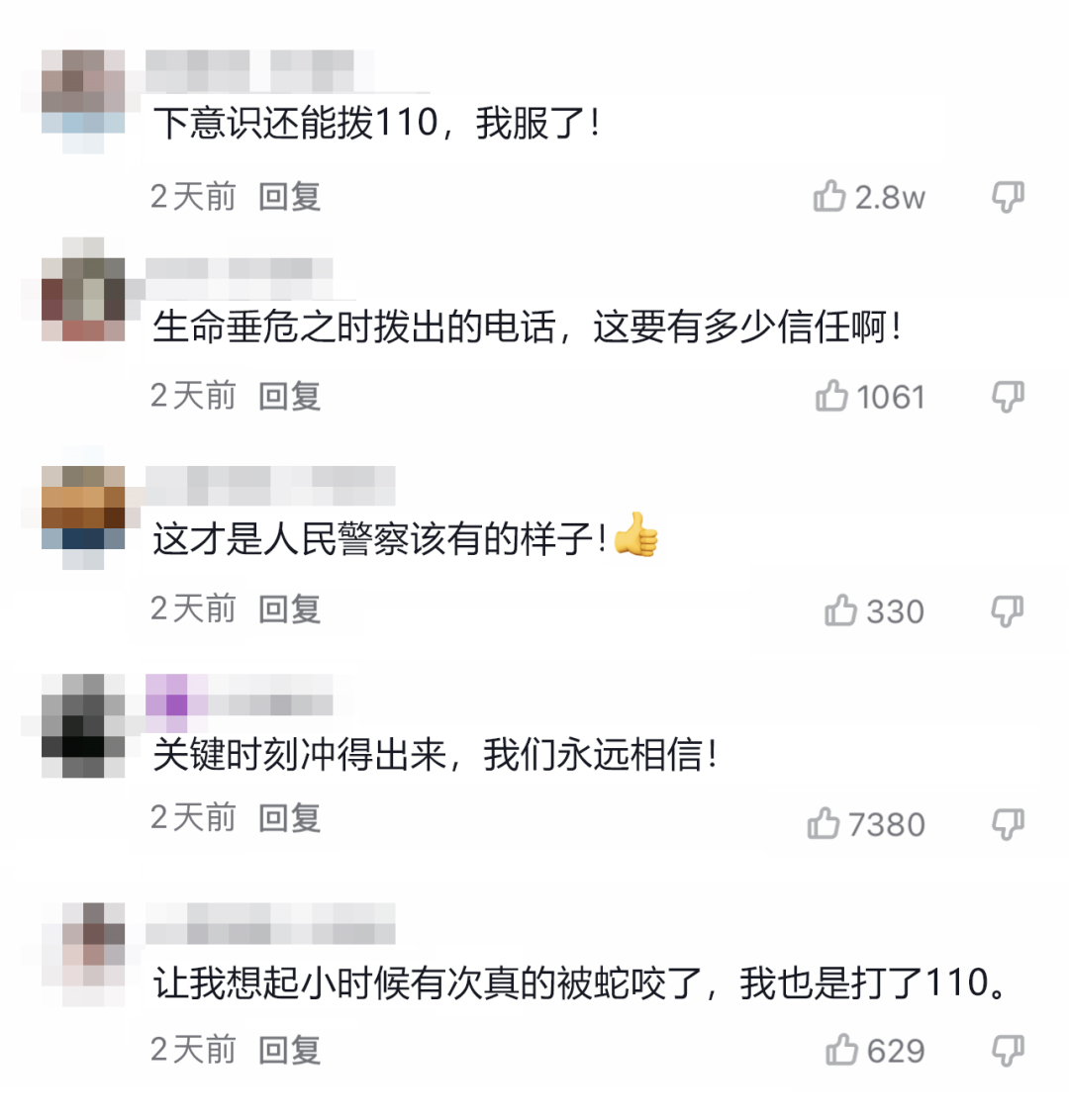
Task: Open the first commenter's avatar
Action: [x=83, y=91]
